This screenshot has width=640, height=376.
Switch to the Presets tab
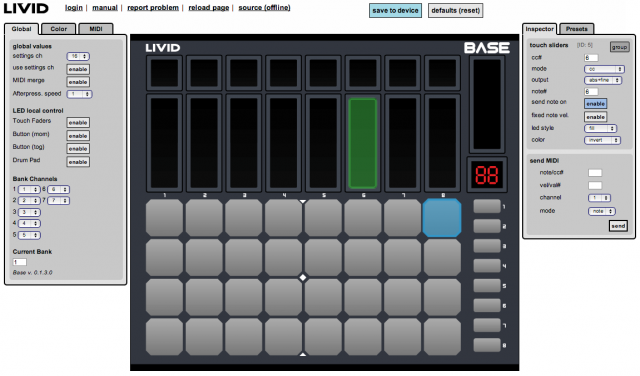click(576, 29)
